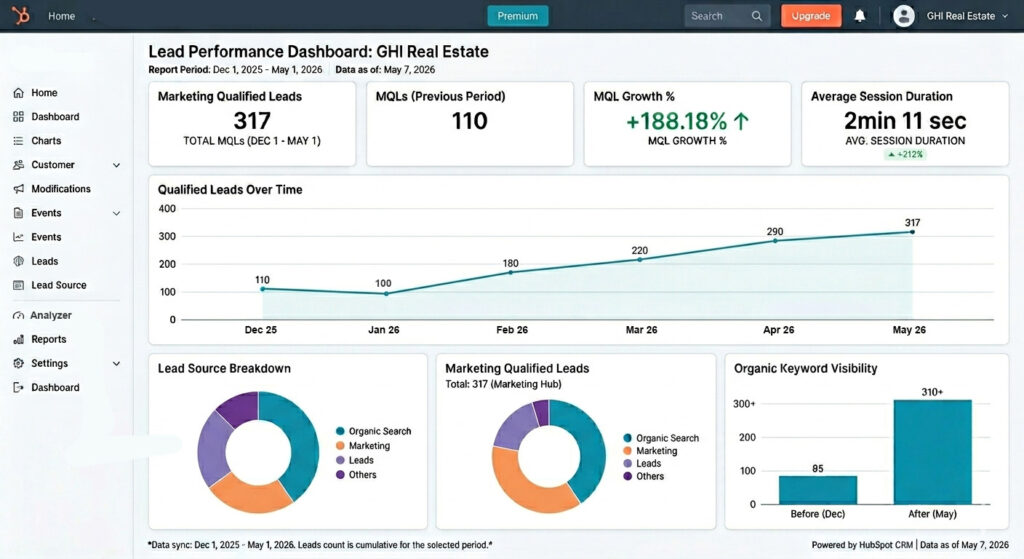Screen dimensions: 1024x559
Task: Click the Mar 26 data point labeled 220
Action: tap(639, 259)
